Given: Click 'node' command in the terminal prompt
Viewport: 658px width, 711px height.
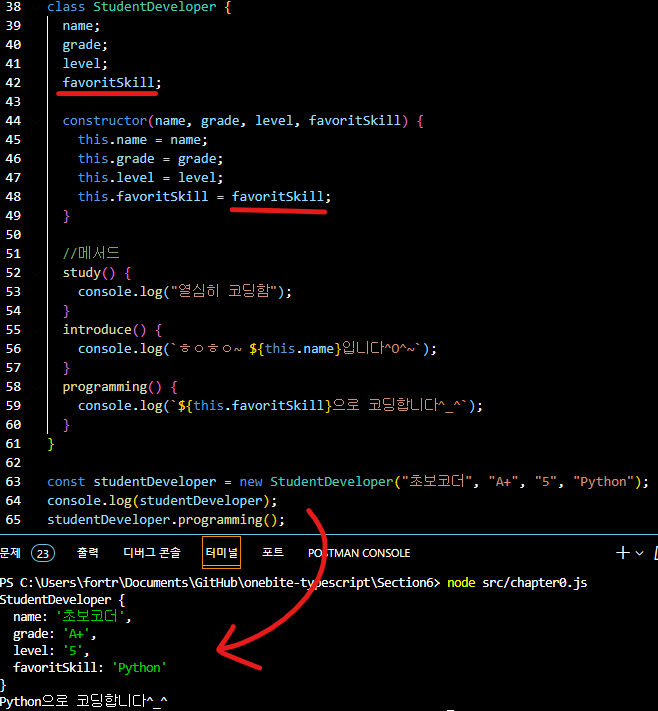Looking at the screenshot, I should 461,583.
